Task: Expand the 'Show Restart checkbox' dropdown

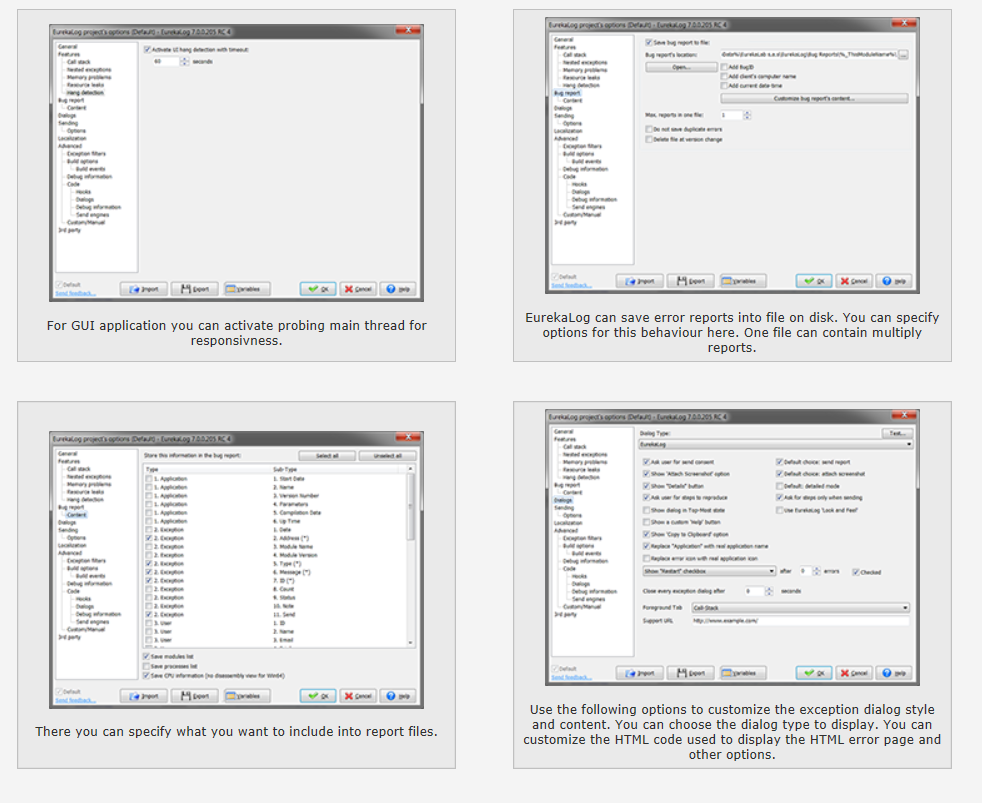Action: pyautogui.click(x=710, y=571)
